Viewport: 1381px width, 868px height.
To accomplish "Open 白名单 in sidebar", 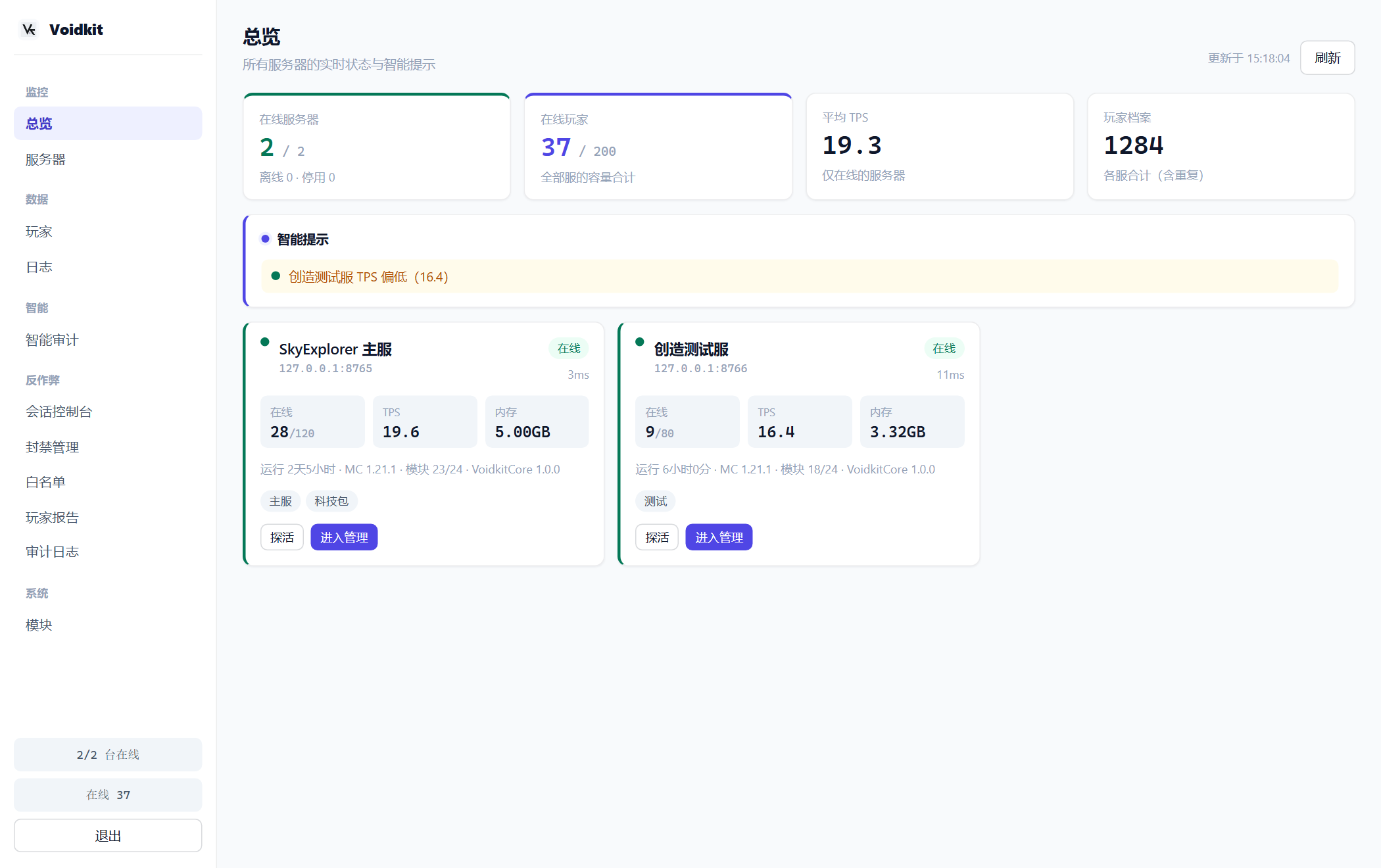I will click(108, 482).
